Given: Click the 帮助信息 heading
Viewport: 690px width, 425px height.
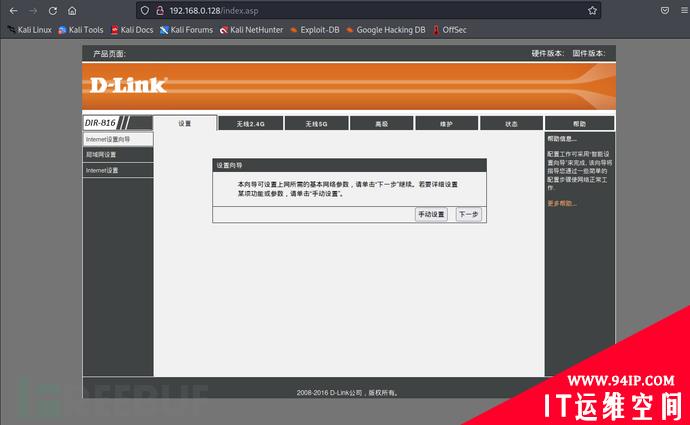Looking at the screenshot, I should click(562, 139).
